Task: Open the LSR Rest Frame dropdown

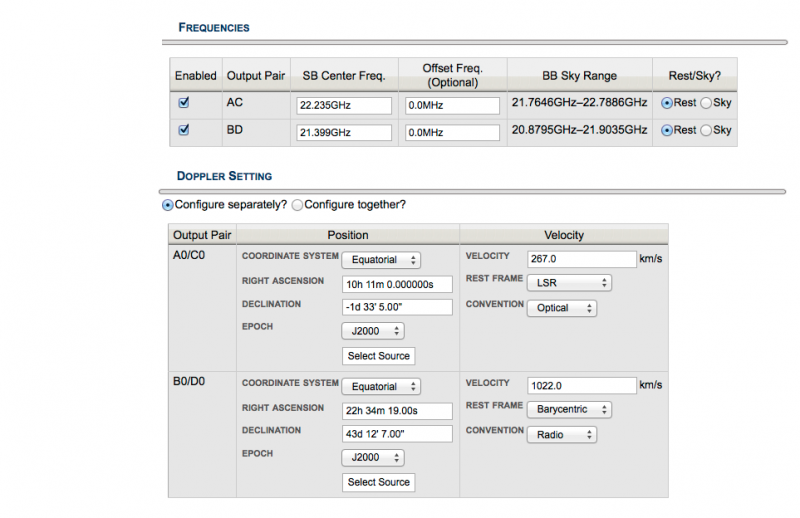Action: pos(569,283)
